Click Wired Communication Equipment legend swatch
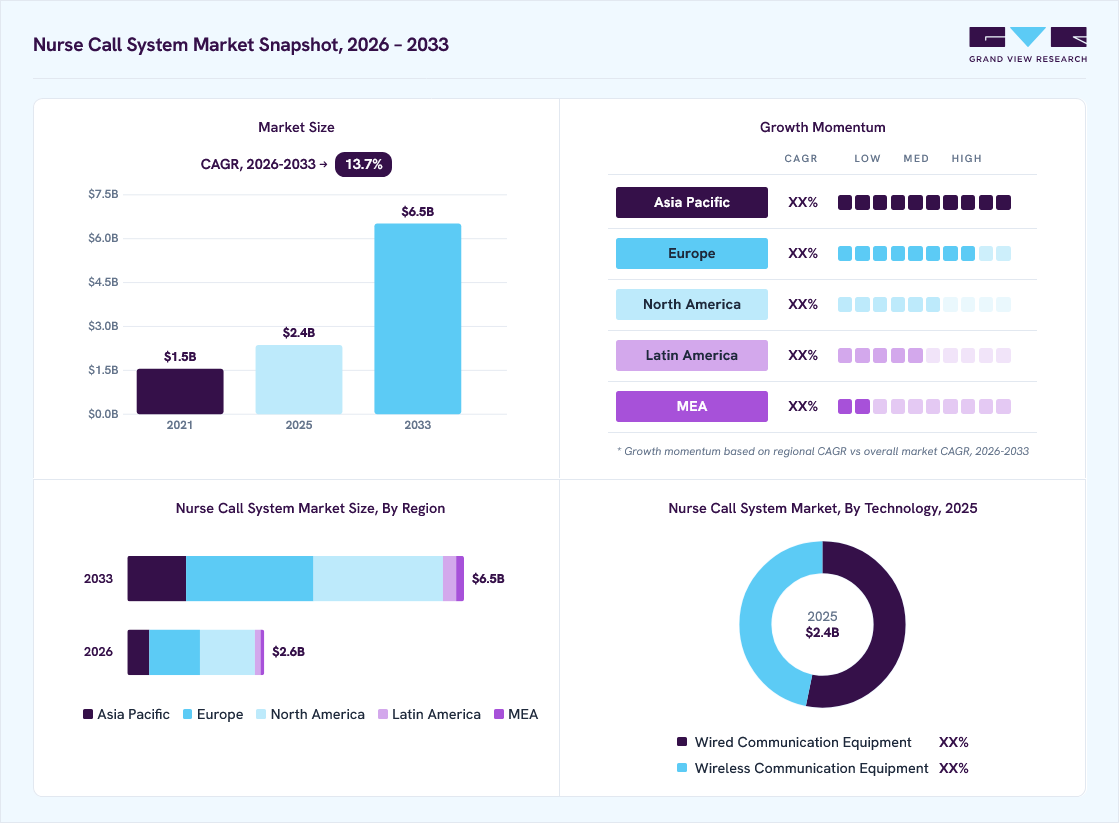The width and height of the screenshot is (1120, 823). [682, 742]
